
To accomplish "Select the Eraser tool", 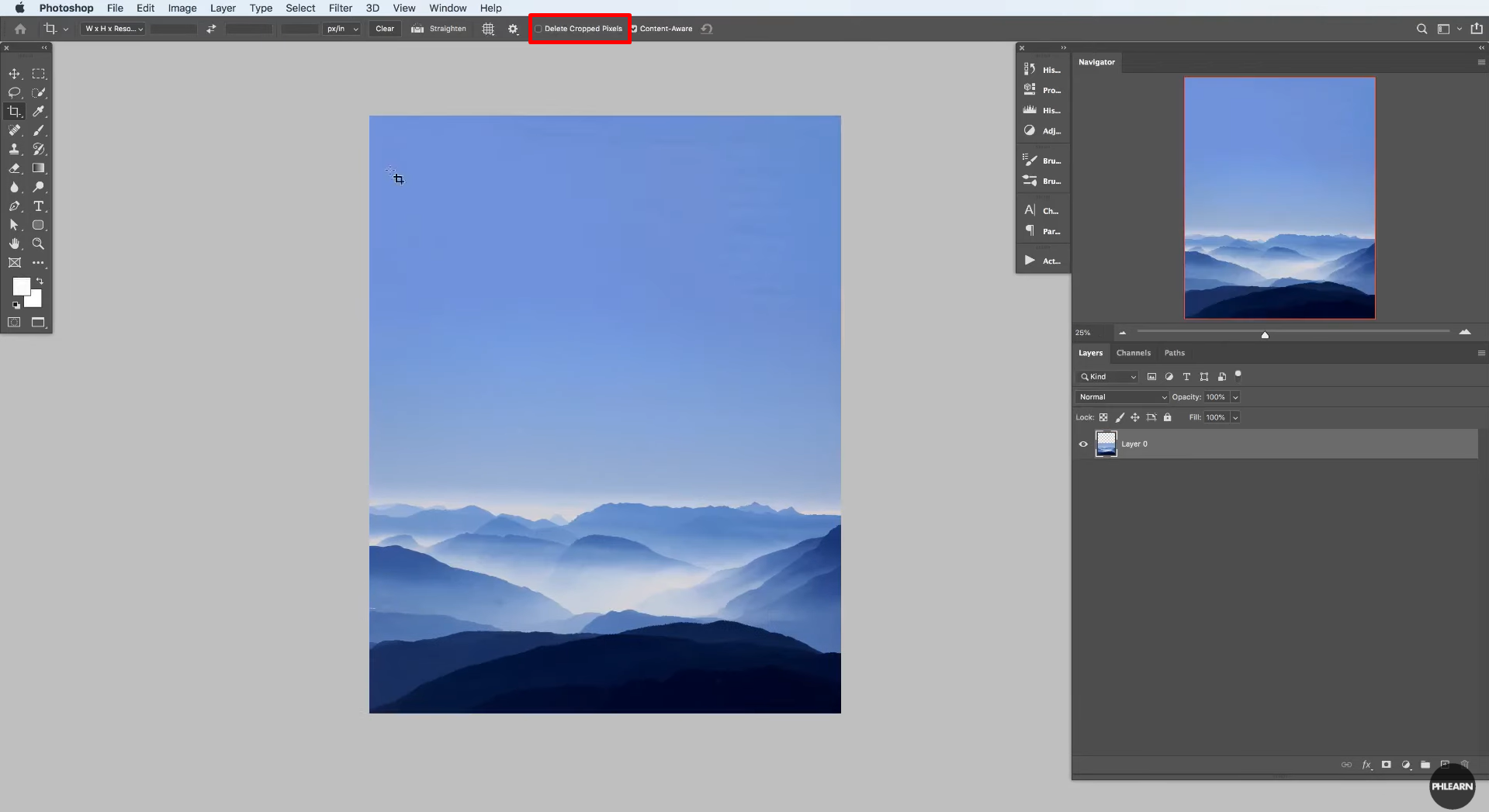I will 14,168.
